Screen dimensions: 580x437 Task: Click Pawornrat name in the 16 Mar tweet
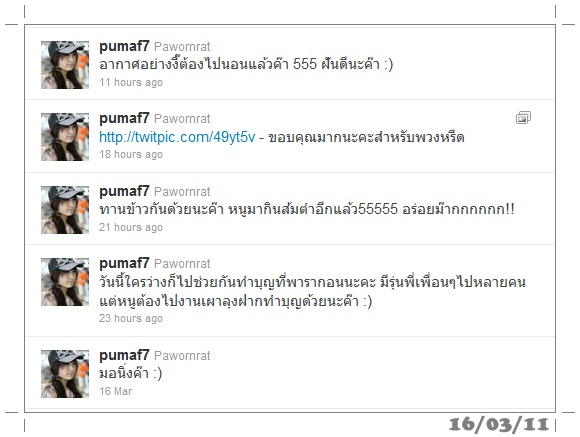coord(182,356)
